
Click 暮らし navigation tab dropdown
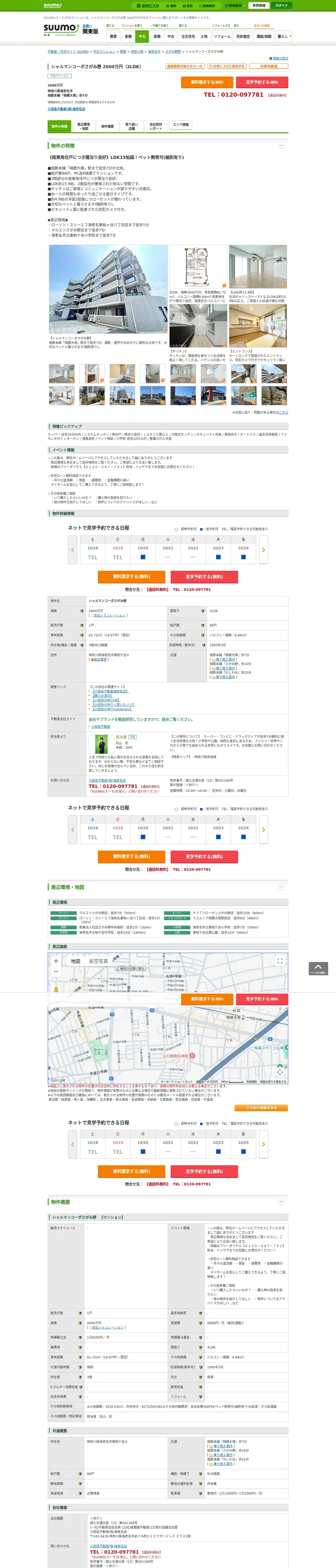[284, 37]
